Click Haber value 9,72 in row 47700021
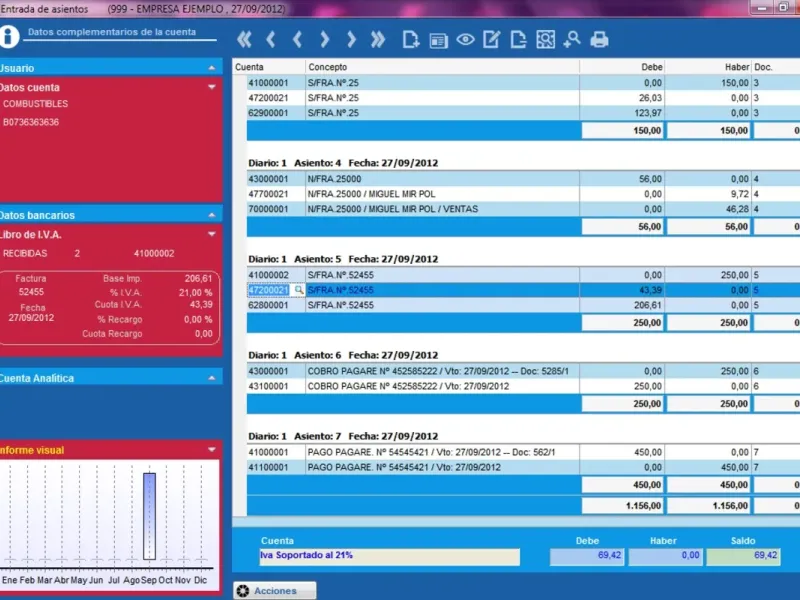The height and width of the screenshot is (600, 800). coord(739,194)
